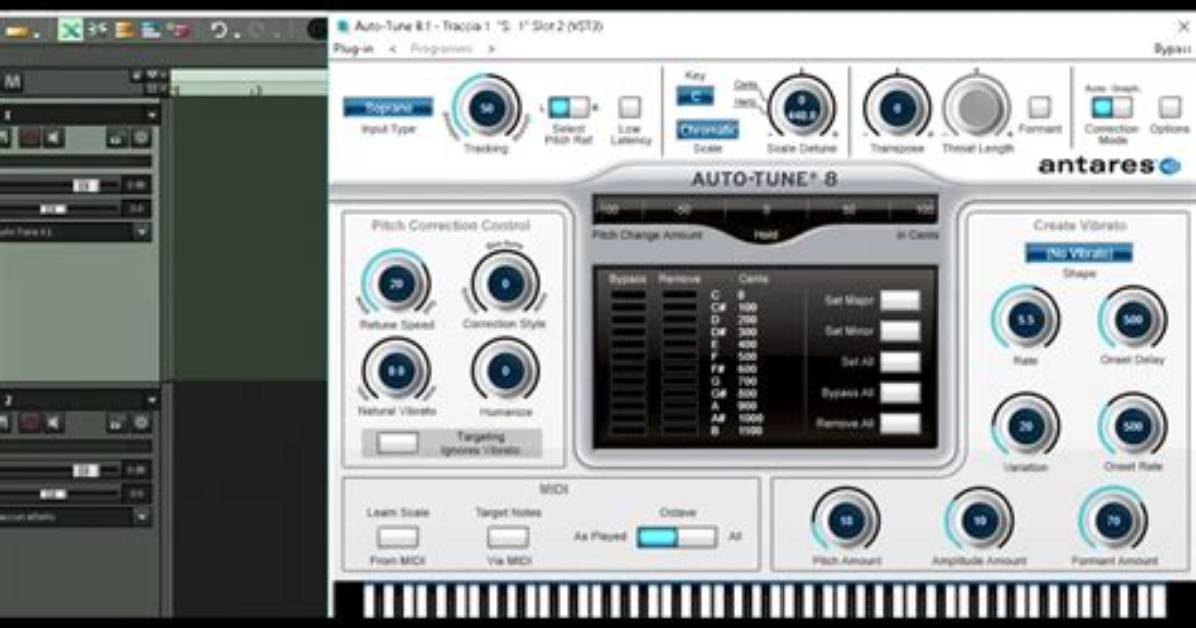Go to previous program with left arrow
The width and height of the screenshot is (1196, 628).
click(x=393, y=49)
